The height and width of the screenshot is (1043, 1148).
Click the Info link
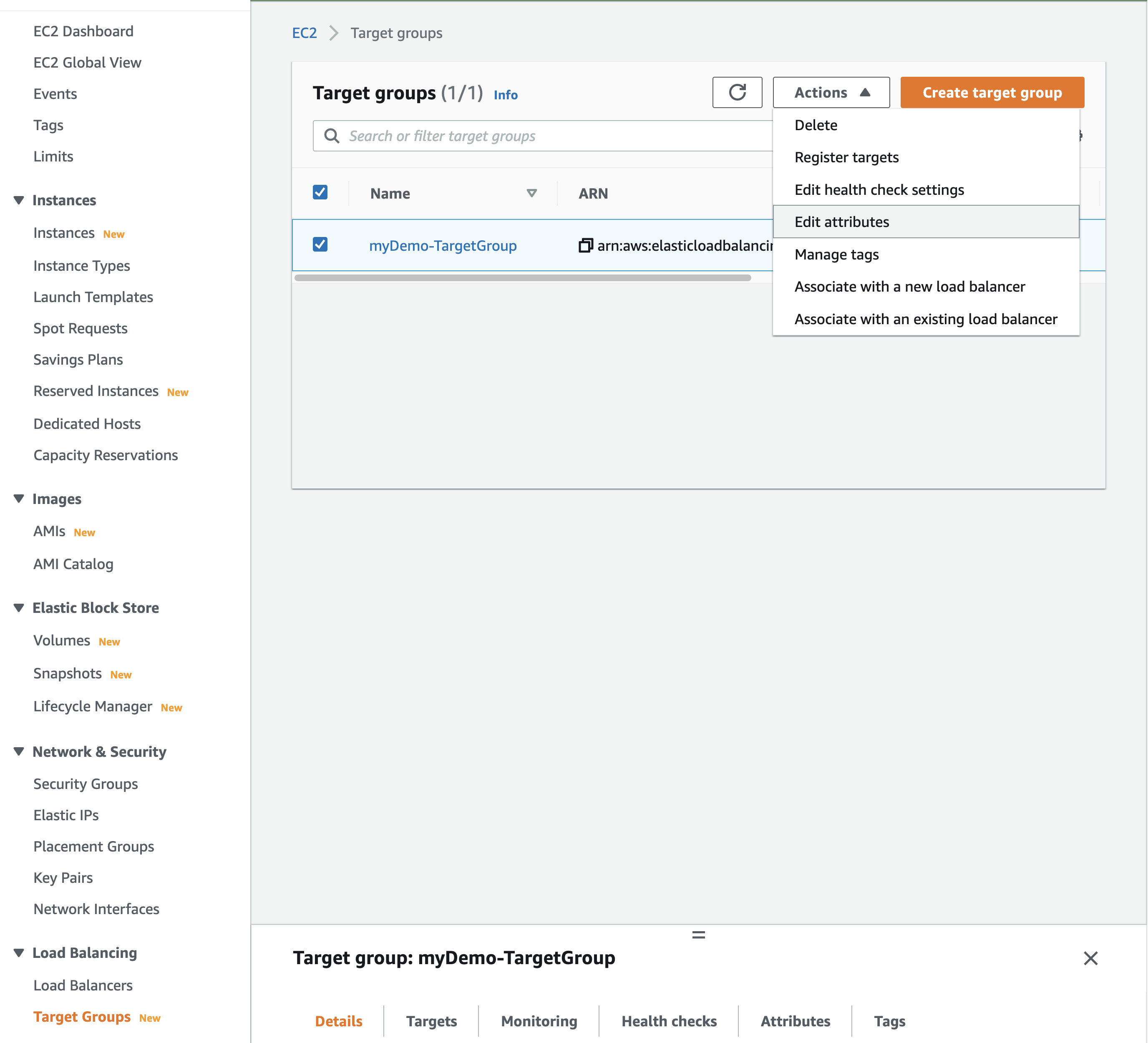505,95
